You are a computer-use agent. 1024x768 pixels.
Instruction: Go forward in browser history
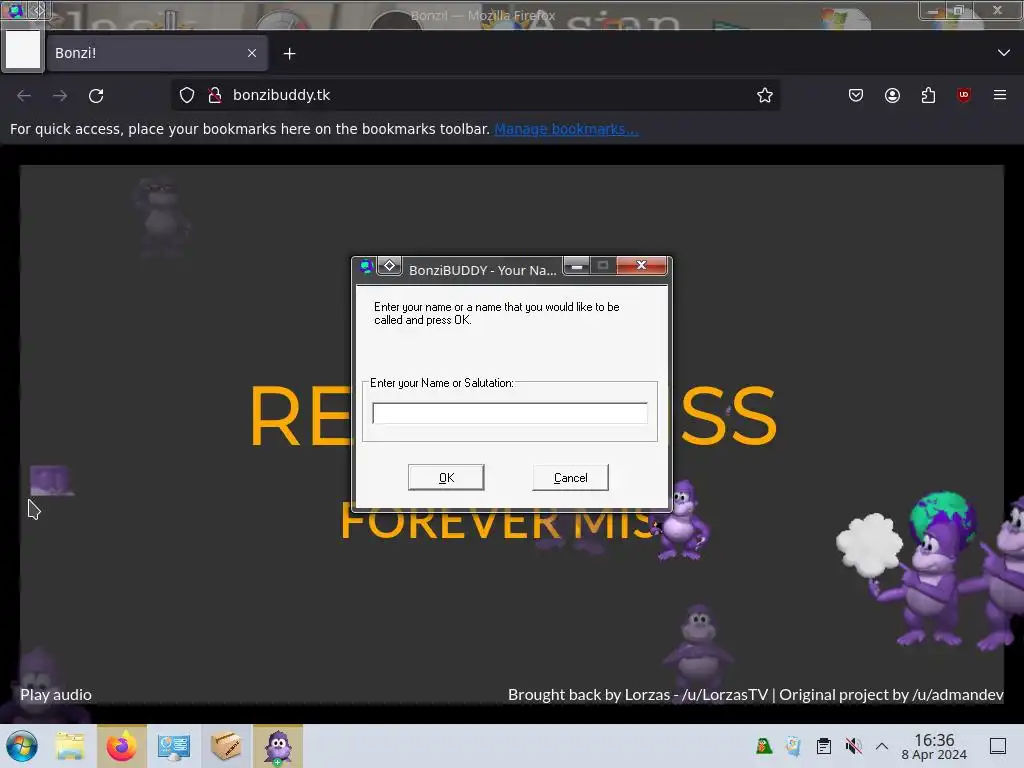[x=60, y=95]
